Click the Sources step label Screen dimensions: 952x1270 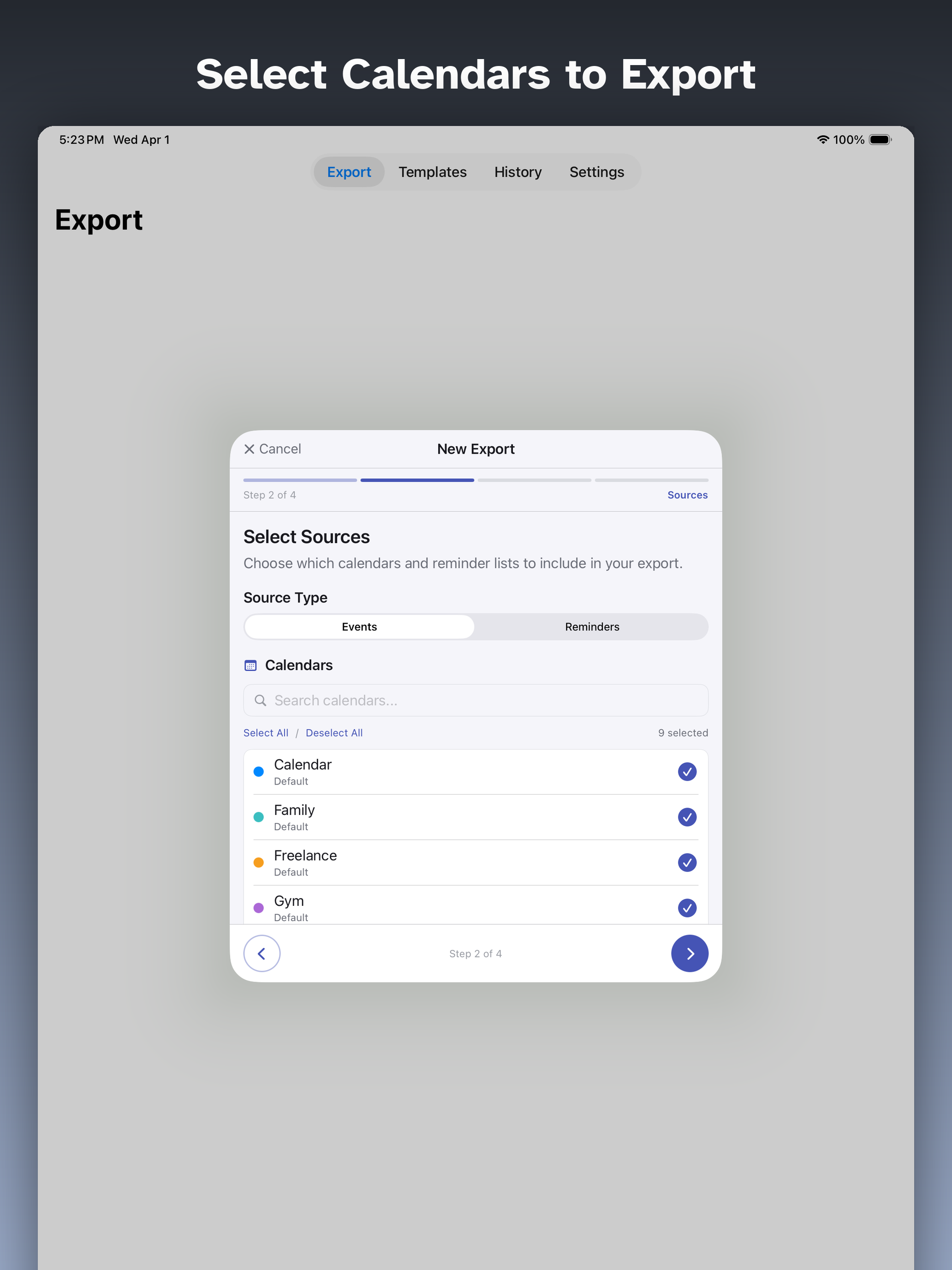[687, 495]
